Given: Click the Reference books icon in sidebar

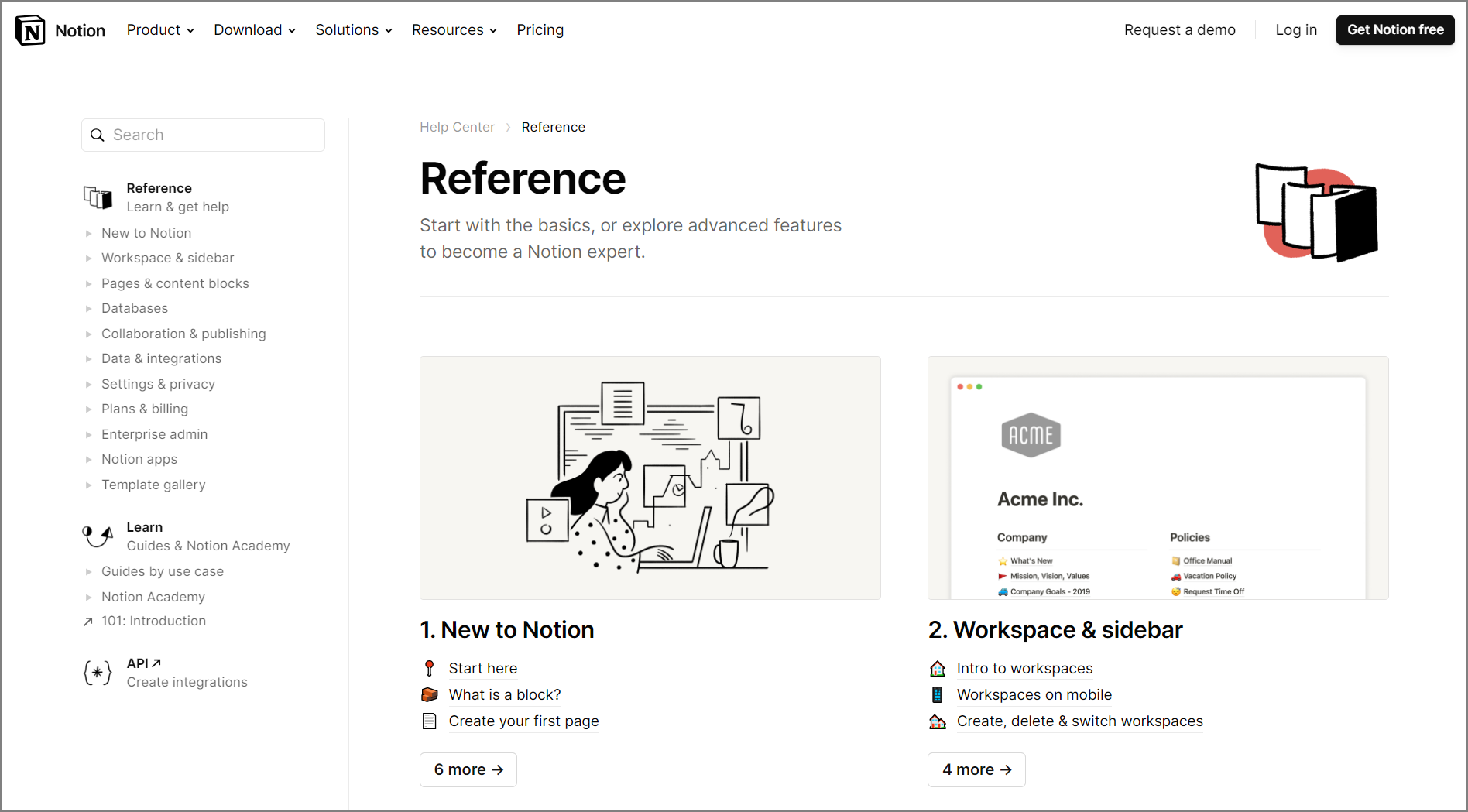Looking at the screenshot, I should pos(98,197).
